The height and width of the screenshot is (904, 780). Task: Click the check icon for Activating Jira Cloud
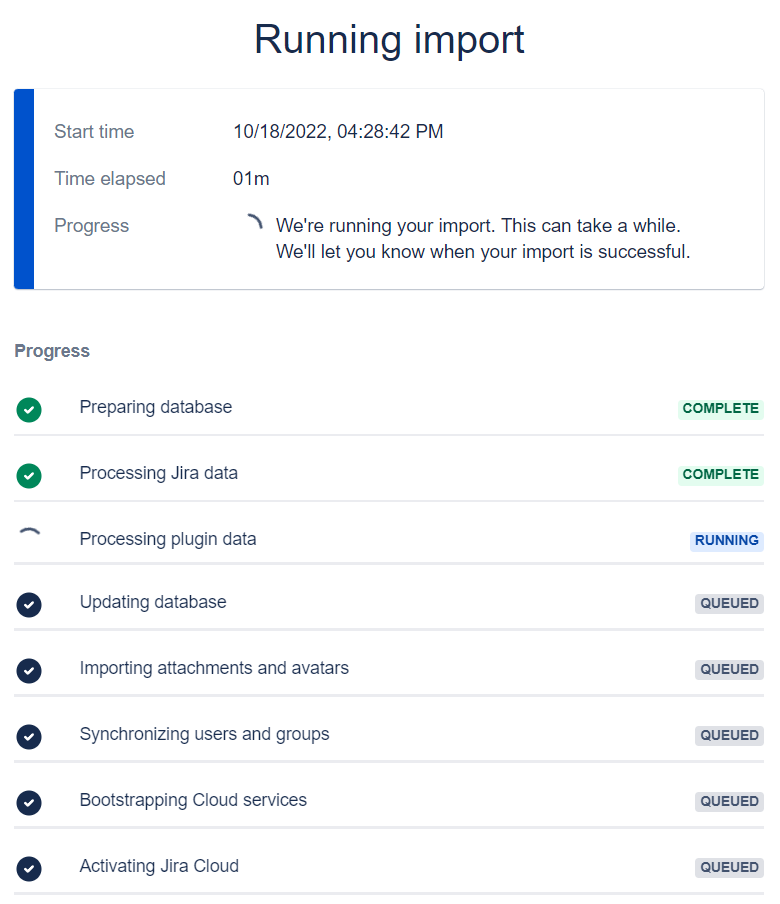(x=29, y=868)
